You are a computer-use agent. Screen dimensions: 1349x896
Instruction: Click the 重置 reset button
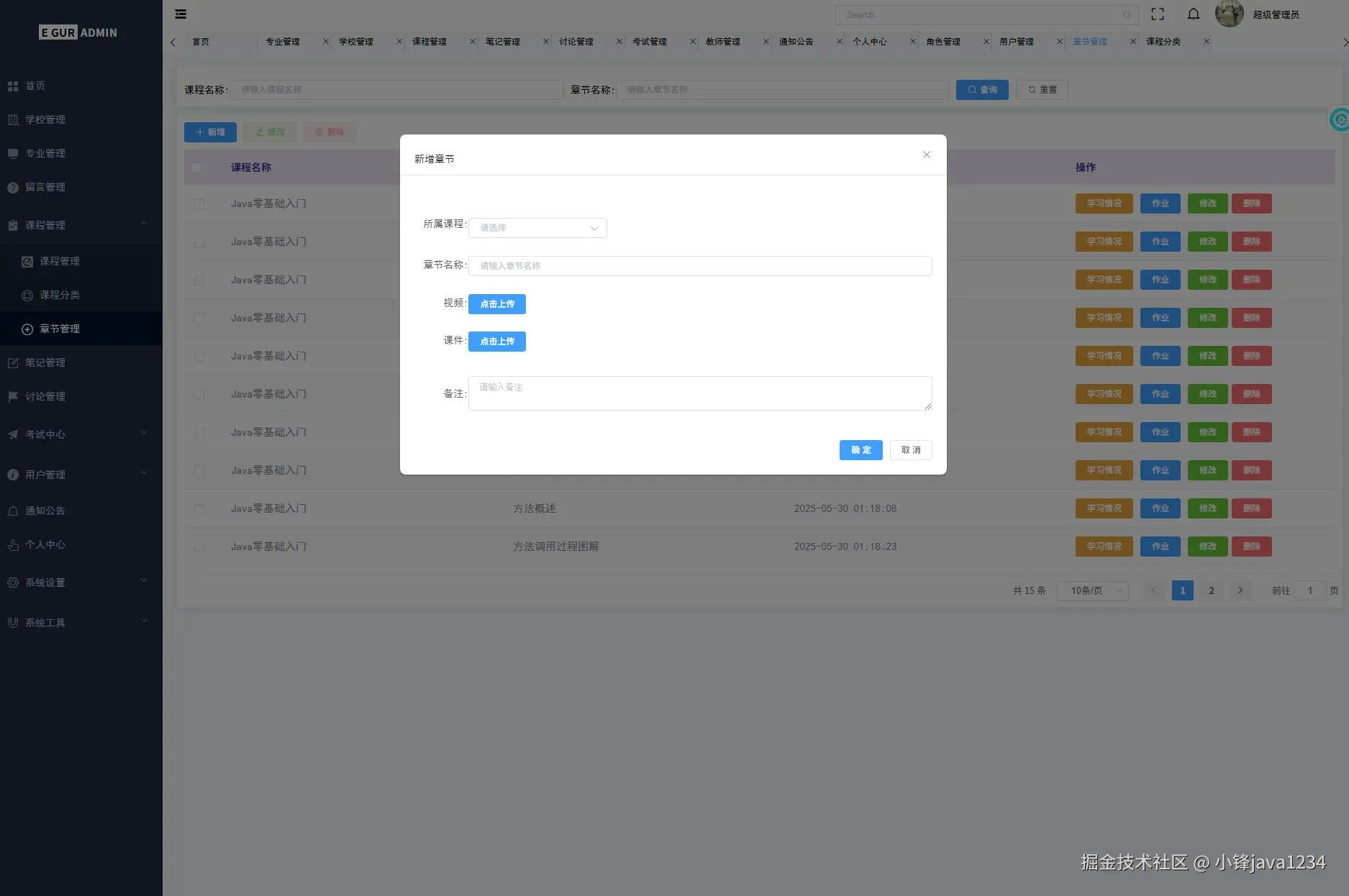click(x=1042, y=90)
